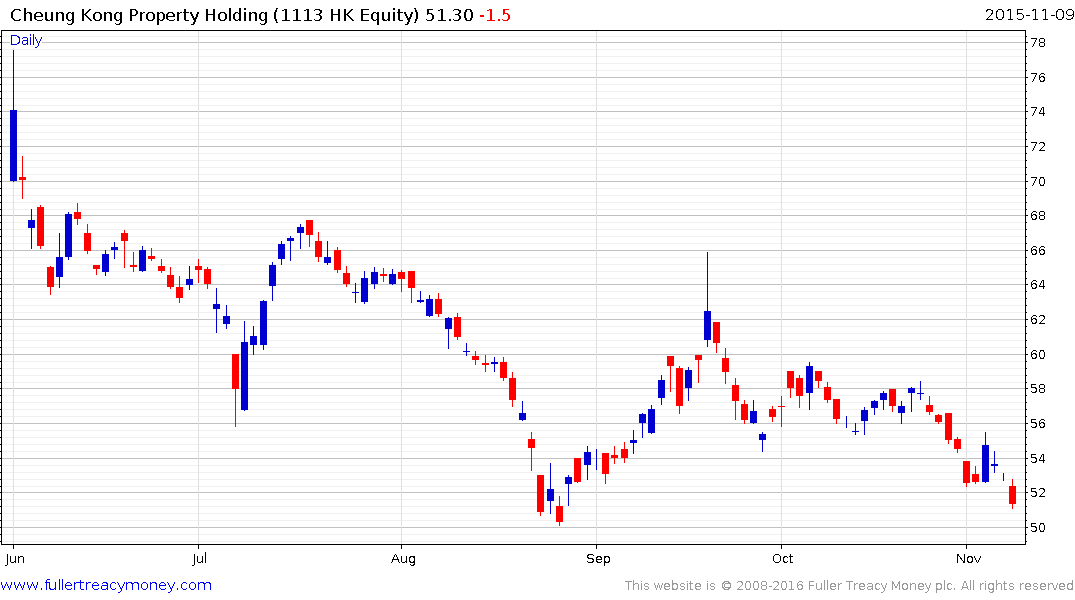Click the 66 price axis label

[1037, 251]
